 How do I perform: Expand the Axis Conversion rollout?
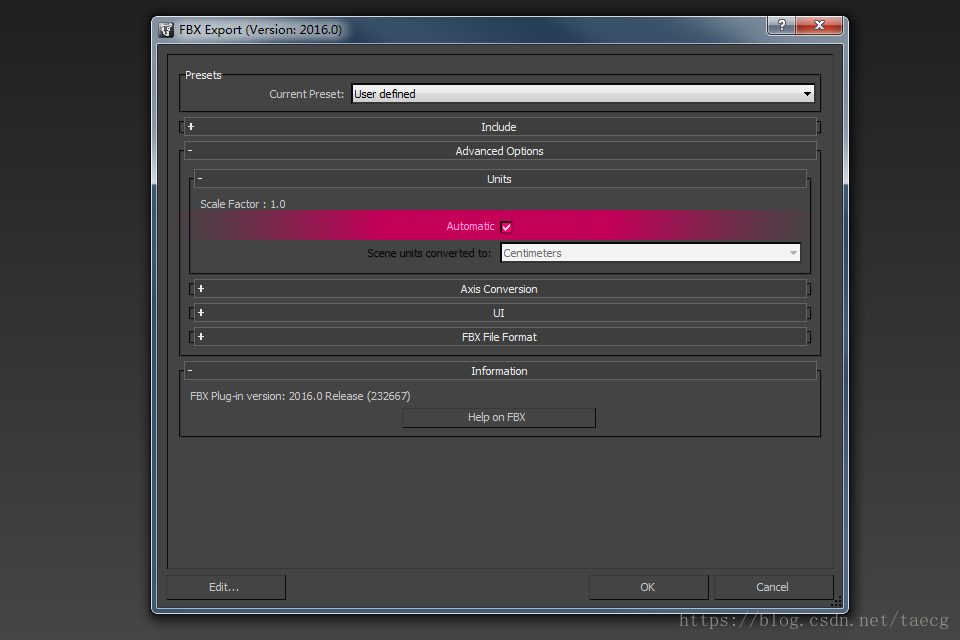pos(499,289)
